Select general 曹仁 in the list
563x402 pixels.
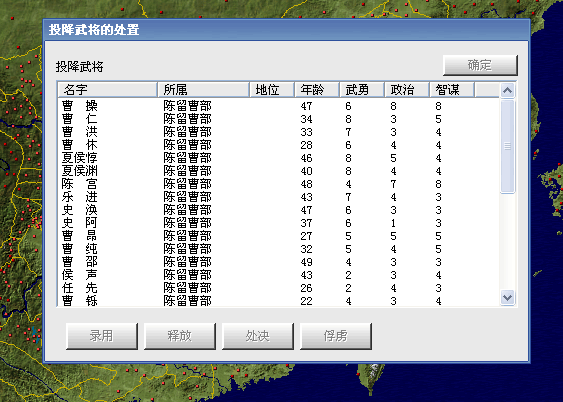point(278,119)
